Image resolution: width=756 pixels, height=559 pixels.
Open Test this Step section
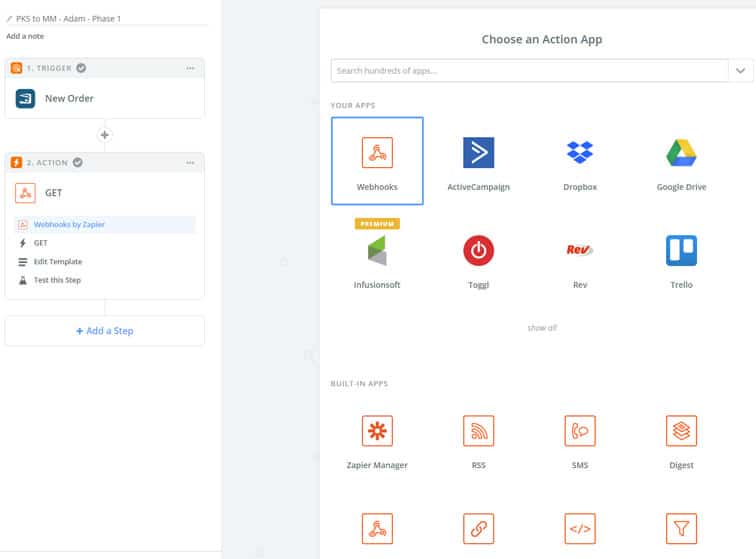coord(57,280)
